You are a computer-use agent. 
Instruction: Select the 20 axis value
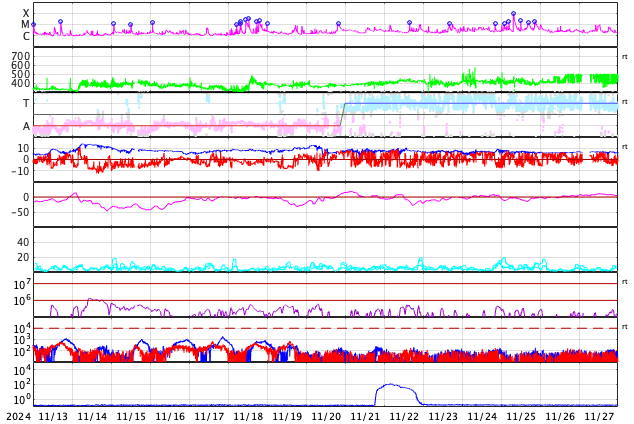(23, 257)
